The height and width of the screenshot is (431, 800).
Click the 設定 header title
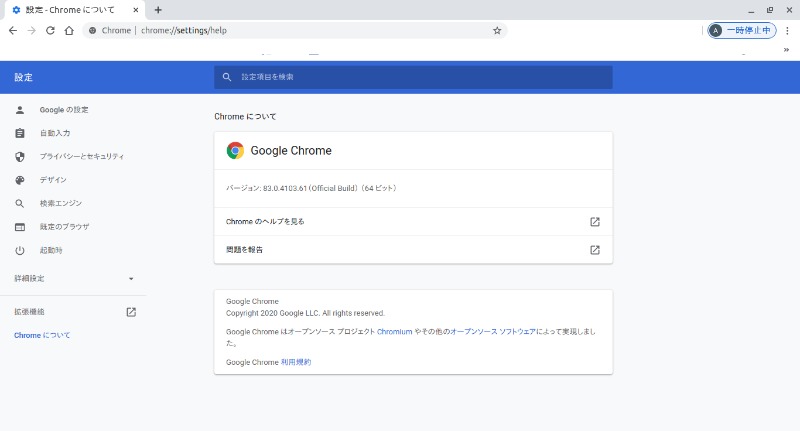pos(23,77)
